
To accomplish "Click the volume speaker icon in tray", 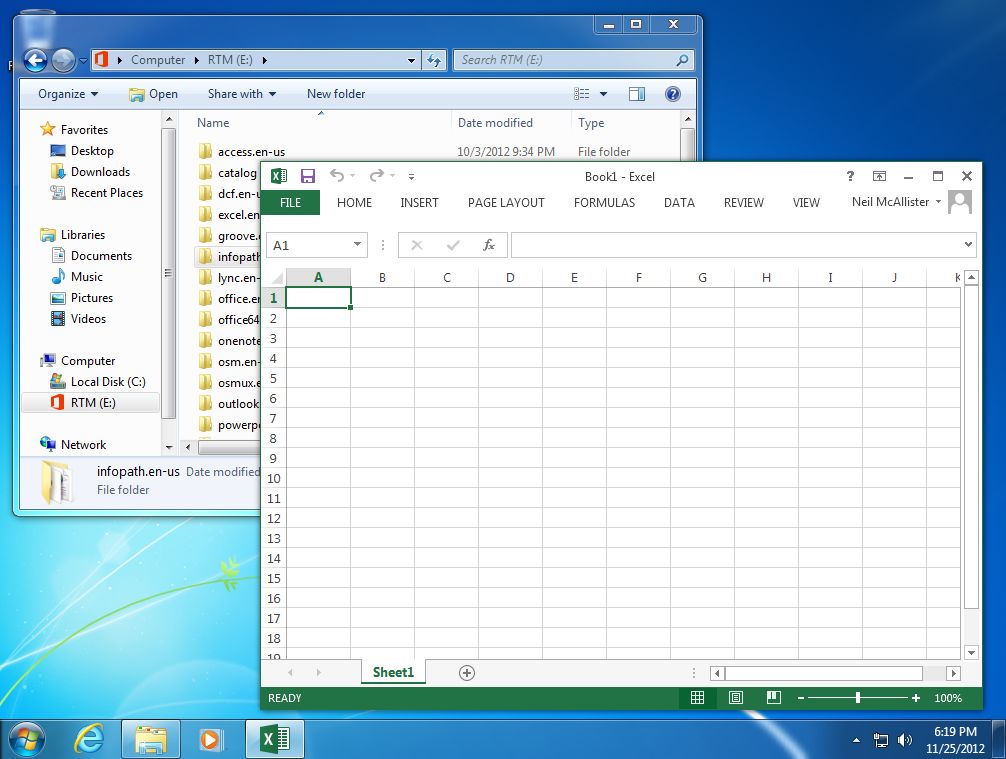I will [x=905, y=740].
